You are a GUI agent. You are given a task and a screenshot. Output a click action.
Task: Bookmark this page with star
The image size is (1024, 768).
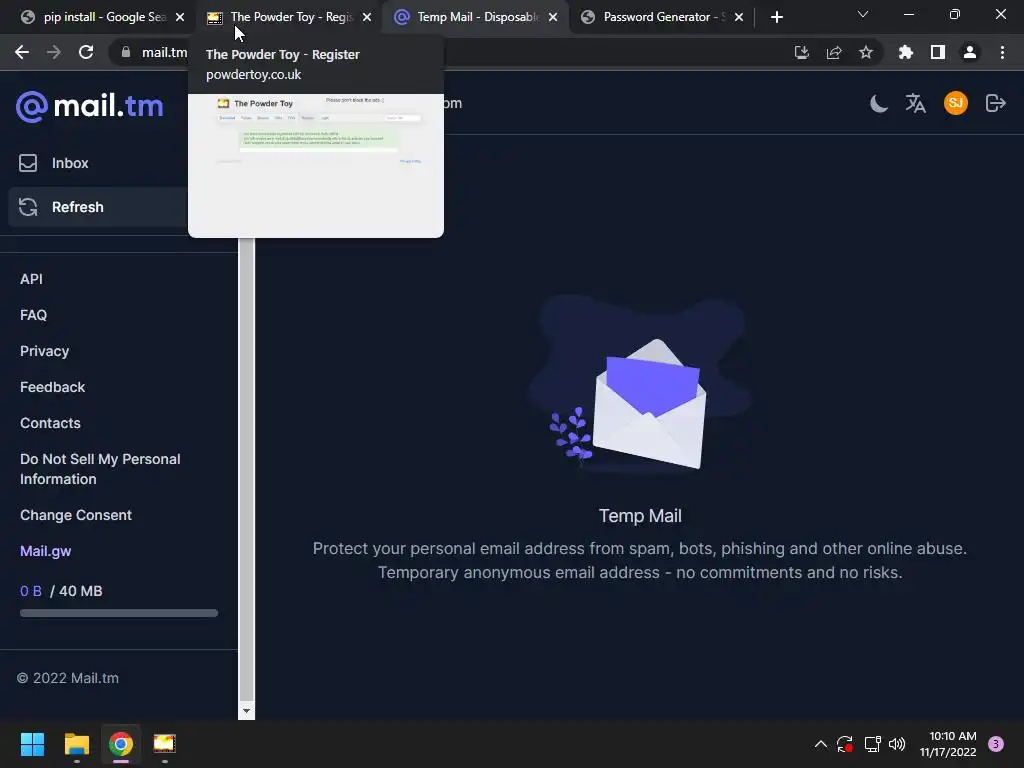[866, 52]
